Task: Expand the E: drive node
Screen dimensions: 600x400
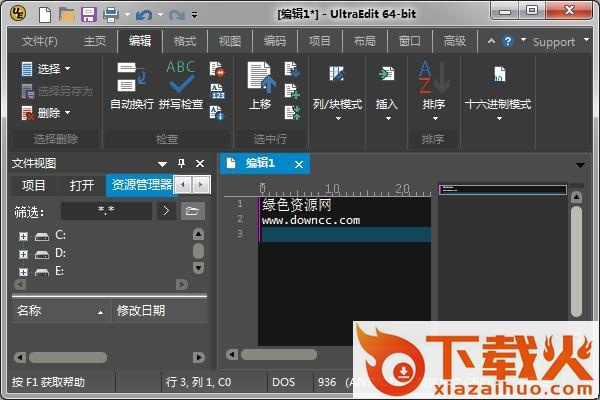Action: coord(23,272)
